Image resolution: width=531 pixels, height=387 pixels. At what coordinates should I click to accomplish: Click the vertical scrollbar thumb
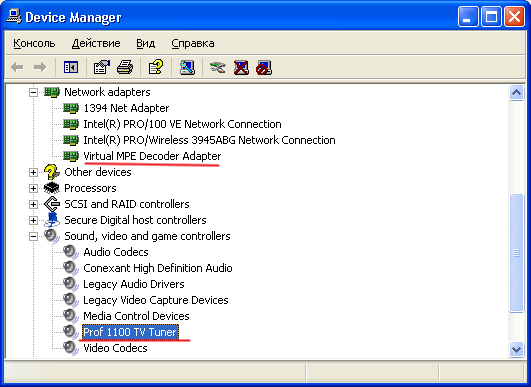(x=516, y=253)
